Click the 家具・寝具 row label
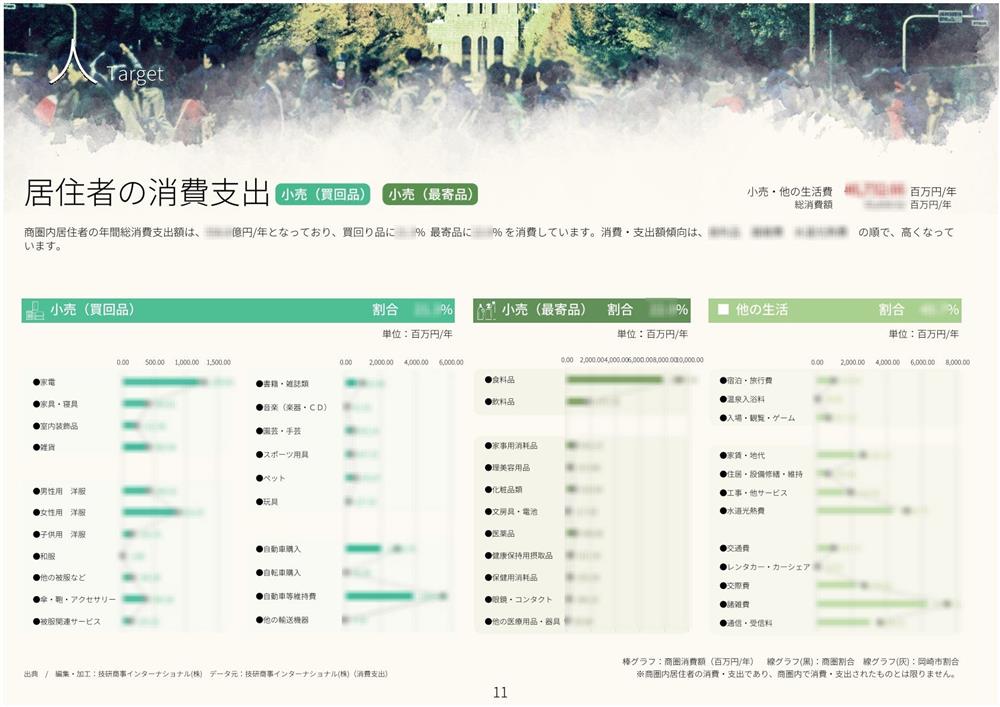 [55, 404]
